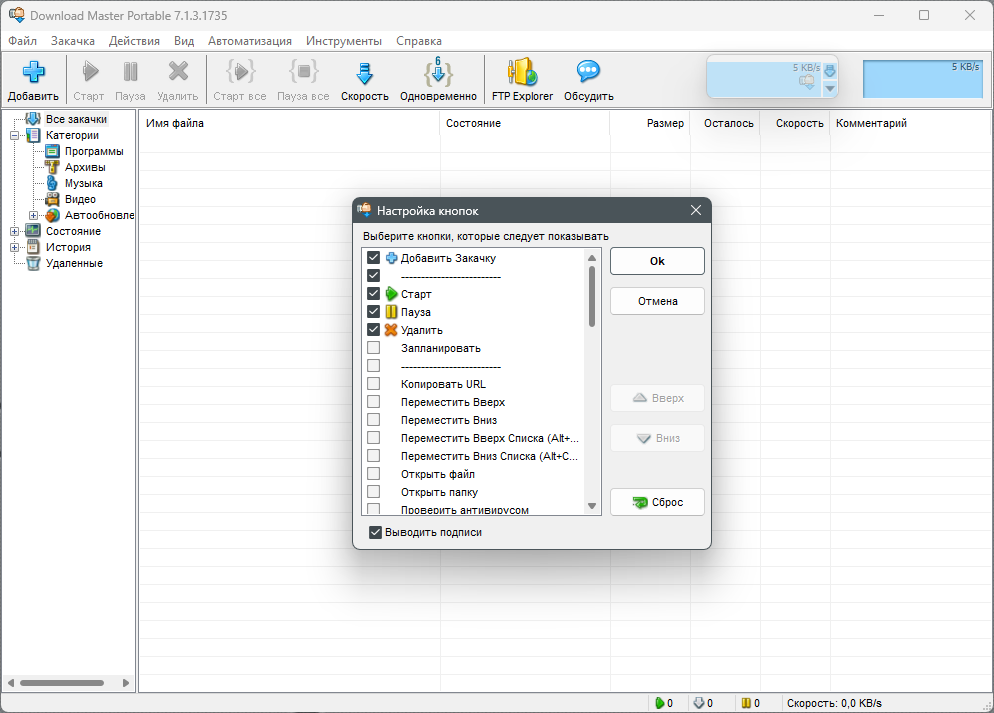
Task: Open the Действия menu
Action: (x=134, y=41)
